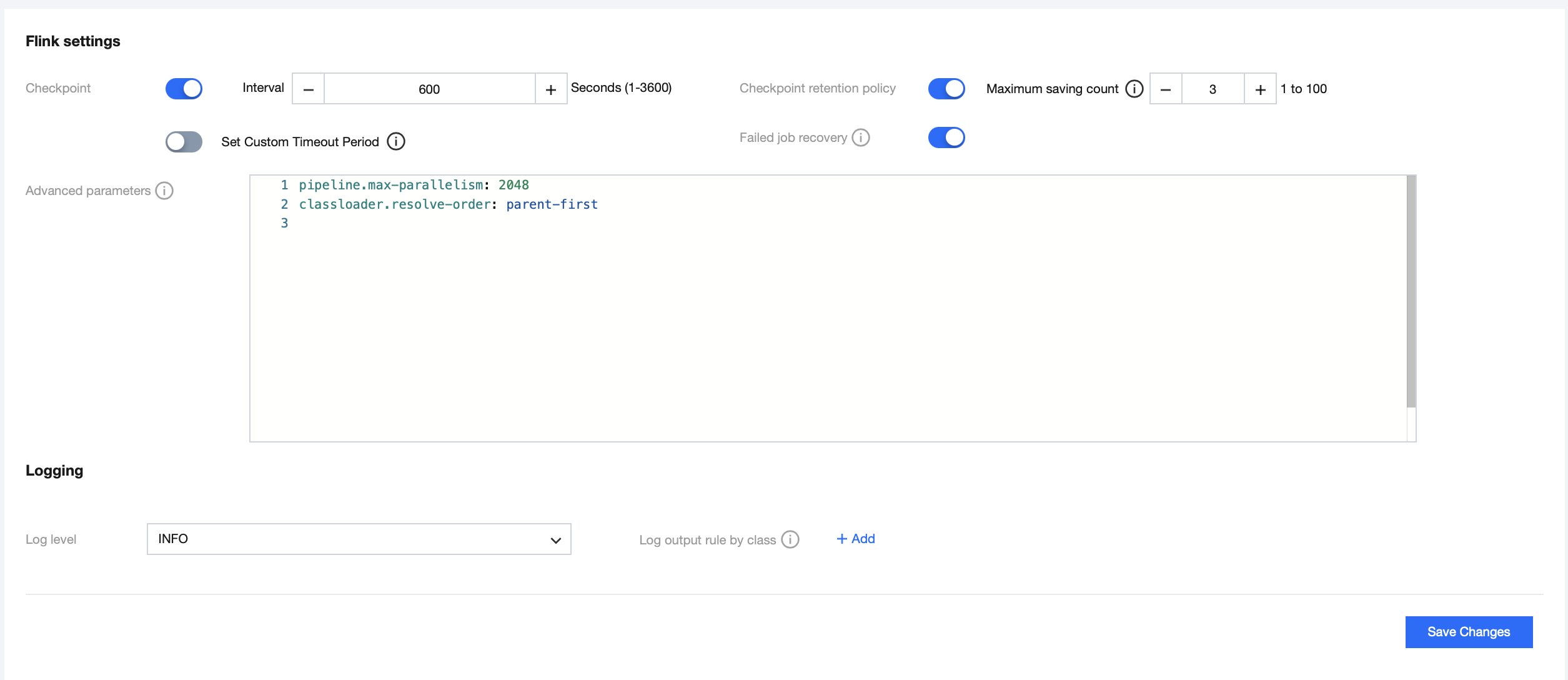This screenshot has width=1568, height=680.
Task: Increase the Maximum saving count
Action: [x=1261, y=89]
